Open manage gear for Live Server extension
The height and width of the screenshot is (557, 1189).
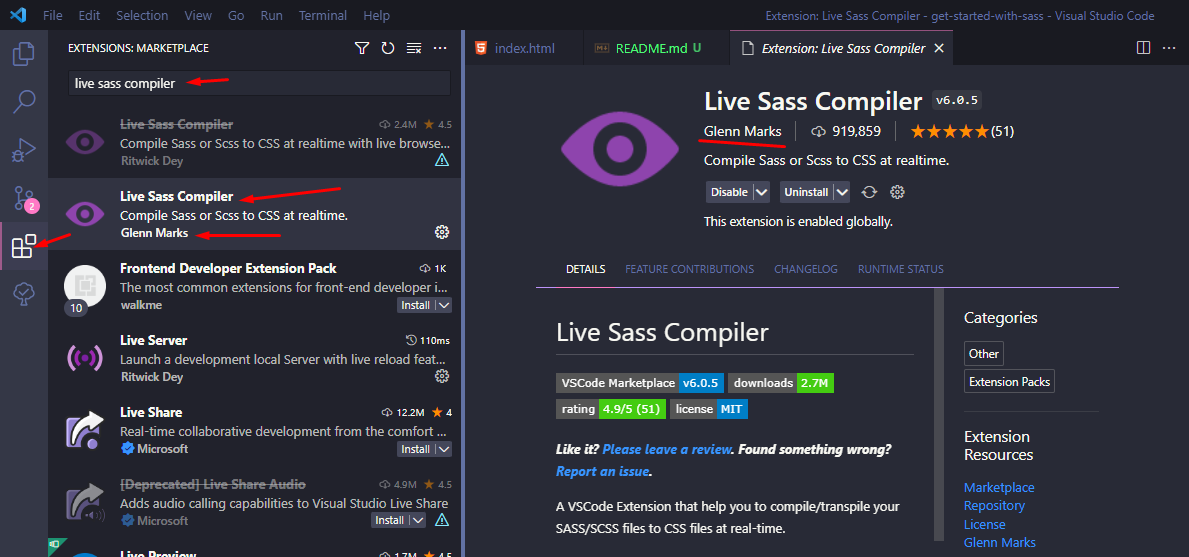[x=442, y=376]
